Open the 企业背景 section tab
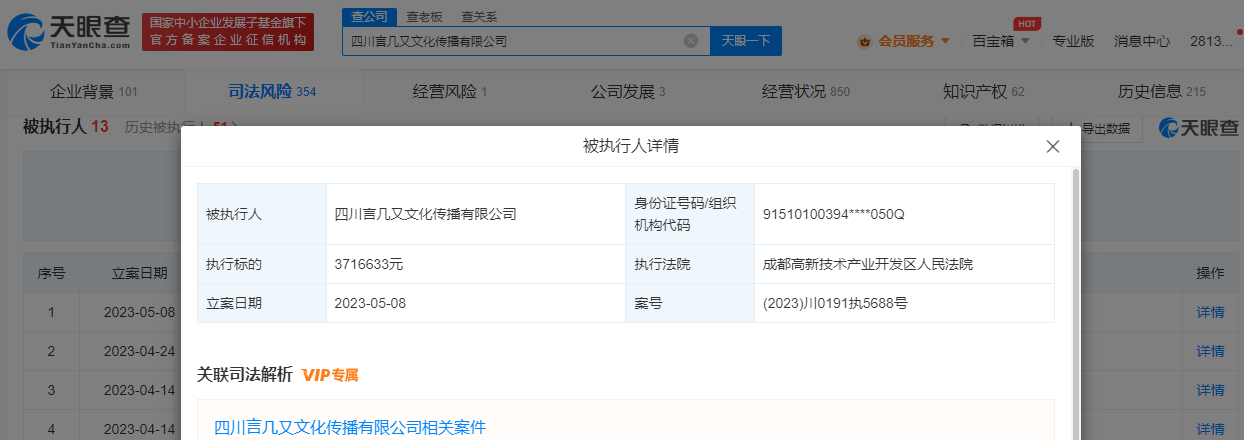This screenshot has width=1244, height=440. (x=93, y=92)
